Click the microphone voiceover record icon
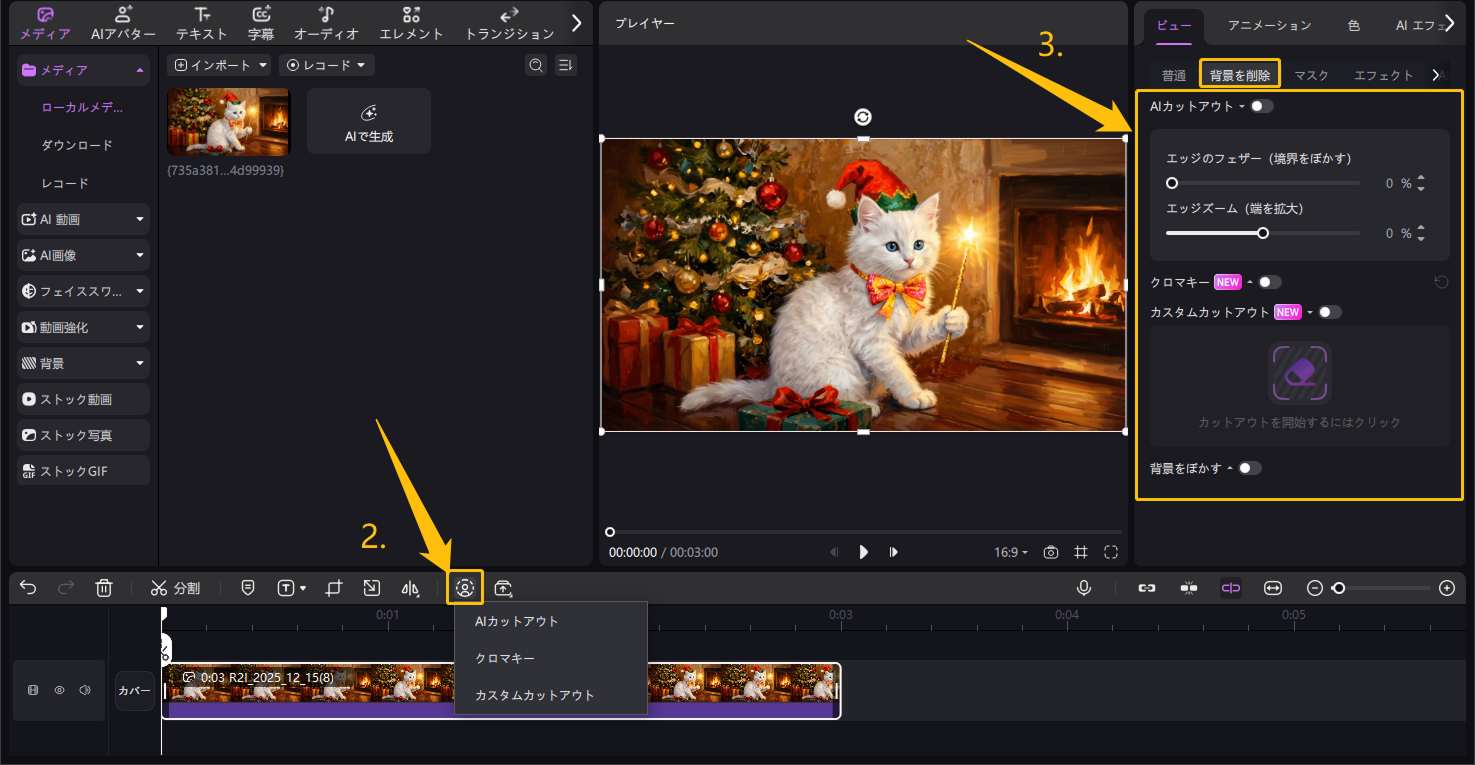The height and width of the screenshot is (765, 1475). [1083, 588]
